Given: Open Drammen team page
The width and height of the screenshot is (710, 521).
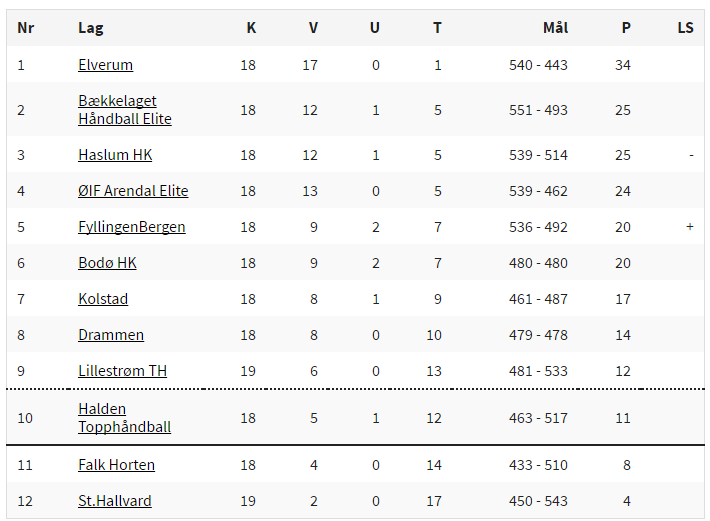Looking at the screenshot, I should point(111,335).
